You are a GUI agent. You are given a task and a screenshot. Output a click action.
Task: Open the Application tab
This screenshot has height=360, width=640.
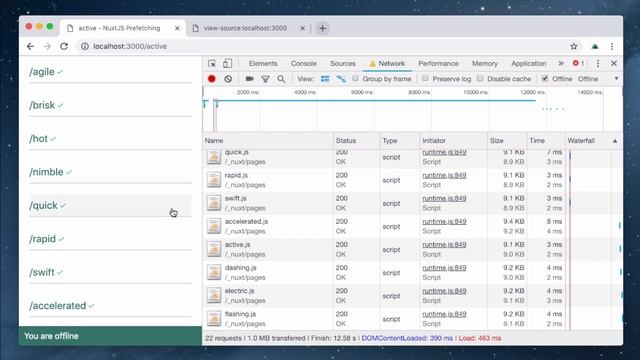[x=529, y=64]
